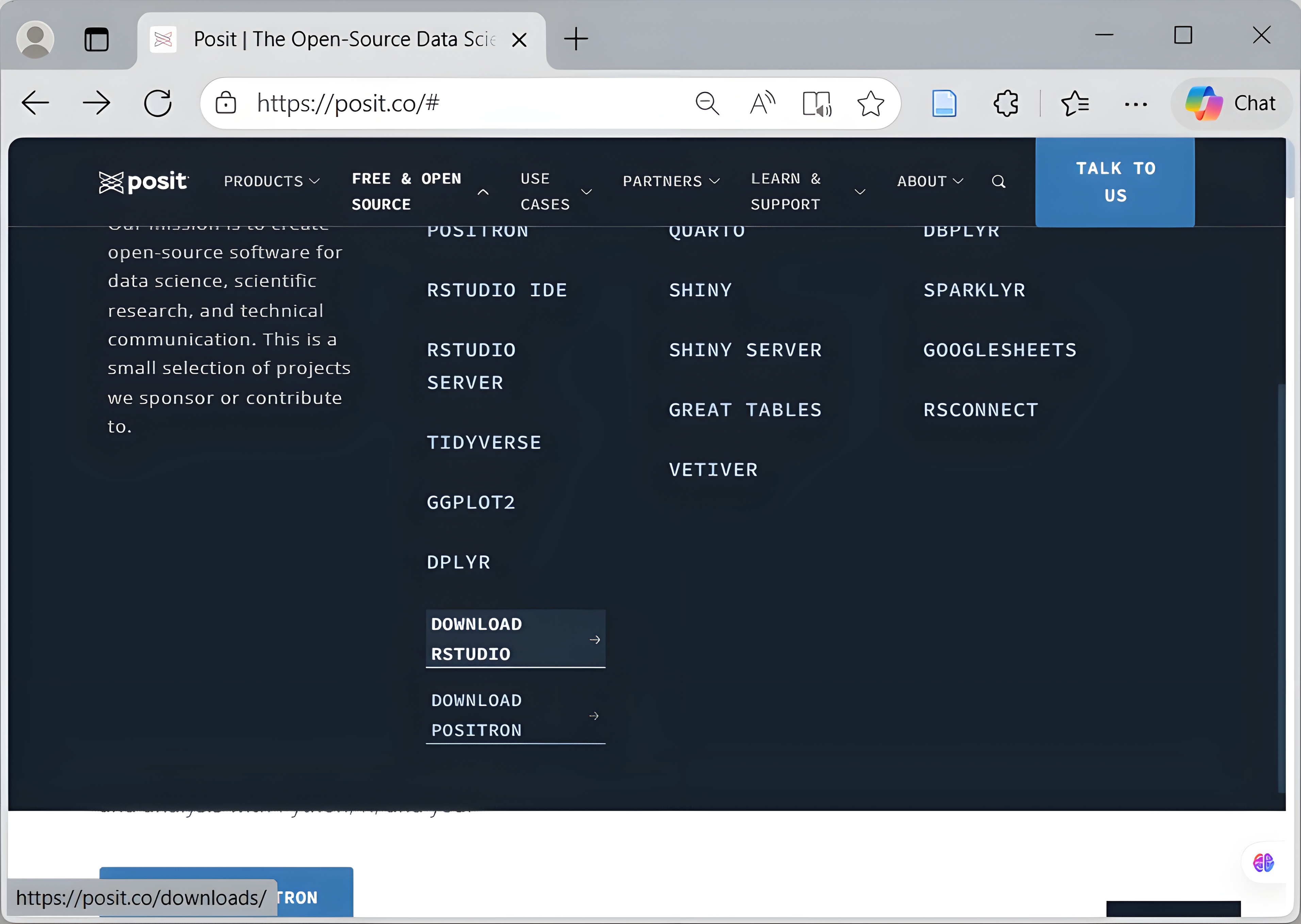The width and height of the screenshot is (1301, 924).
Task: Open the Favorites list toolbar icon
Action: pos(1075,103)
